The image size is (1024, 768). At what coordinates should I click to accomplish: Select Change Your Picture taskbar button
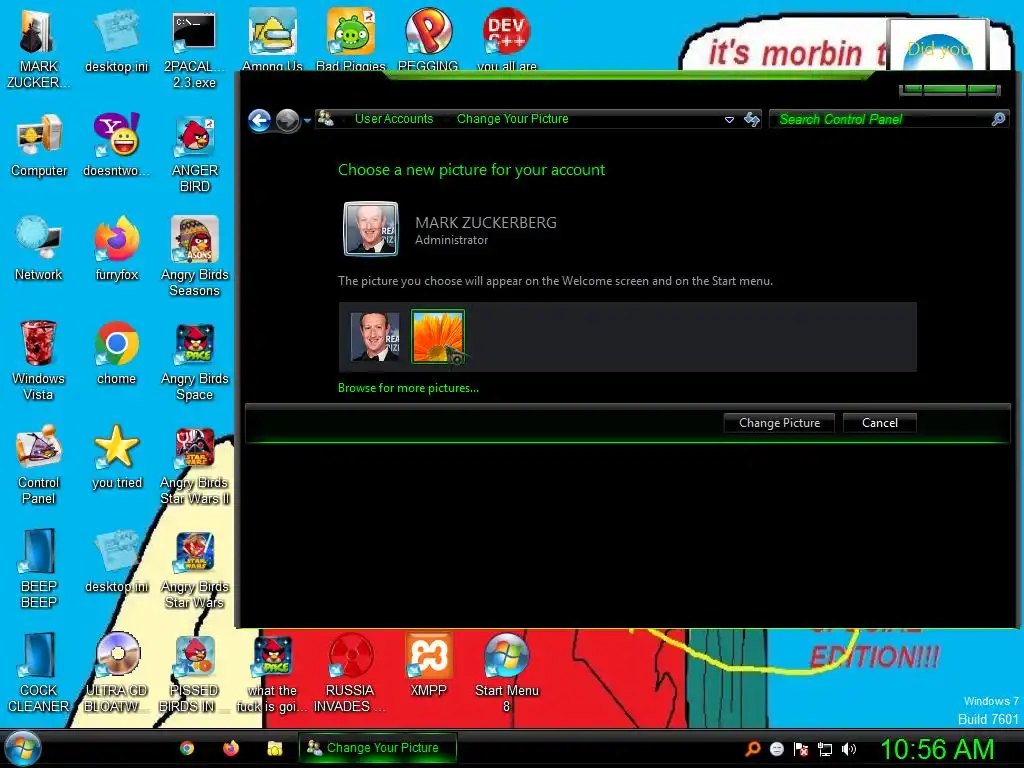pos(377,748)
